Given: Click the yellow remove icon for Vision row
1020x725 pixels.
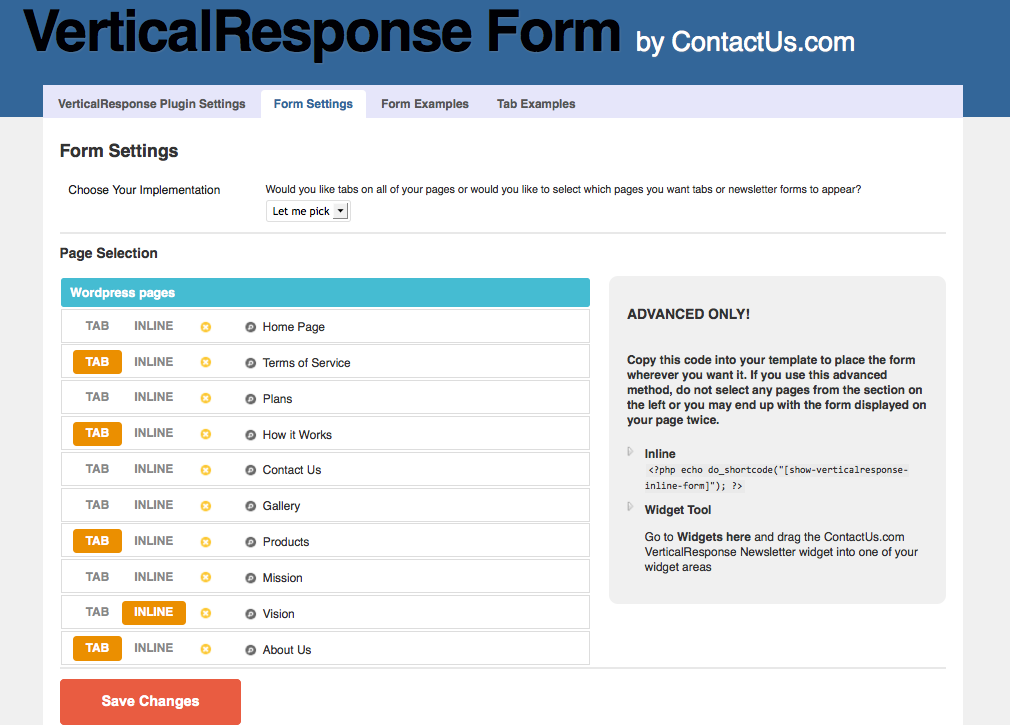Looking at the screenshot, I should point(206,613).
